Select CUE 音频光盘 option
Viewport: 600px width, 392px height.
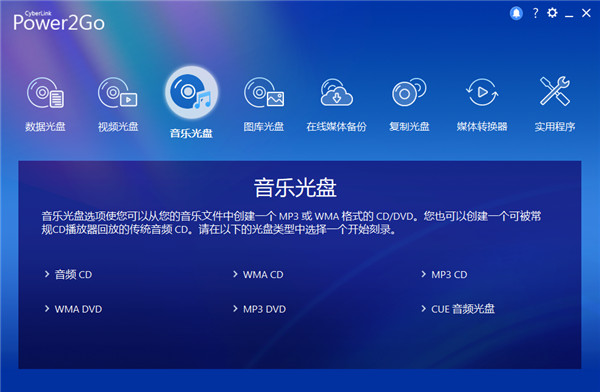463,309
